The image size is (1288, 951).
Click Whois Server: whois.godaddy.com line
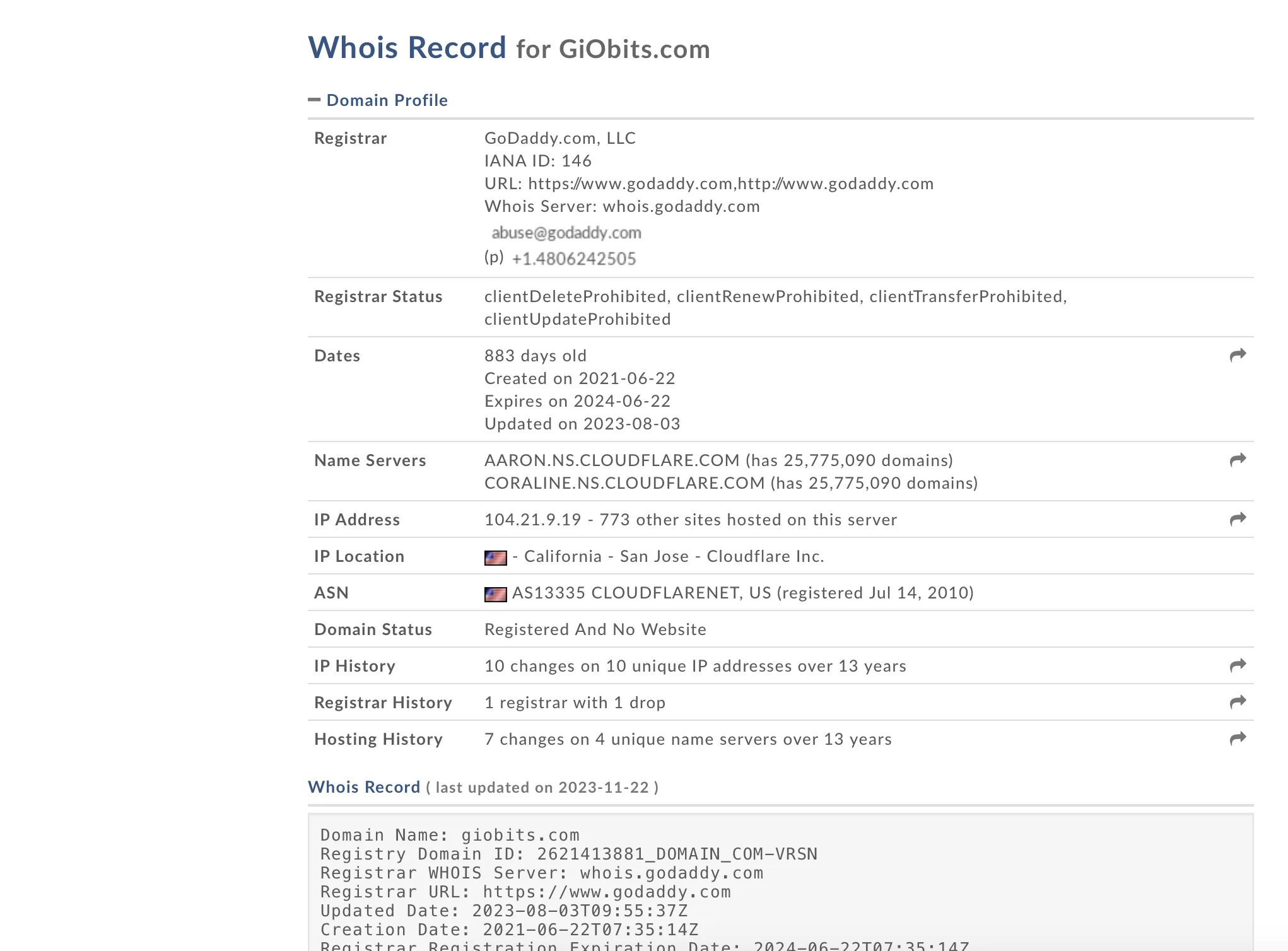622,206
